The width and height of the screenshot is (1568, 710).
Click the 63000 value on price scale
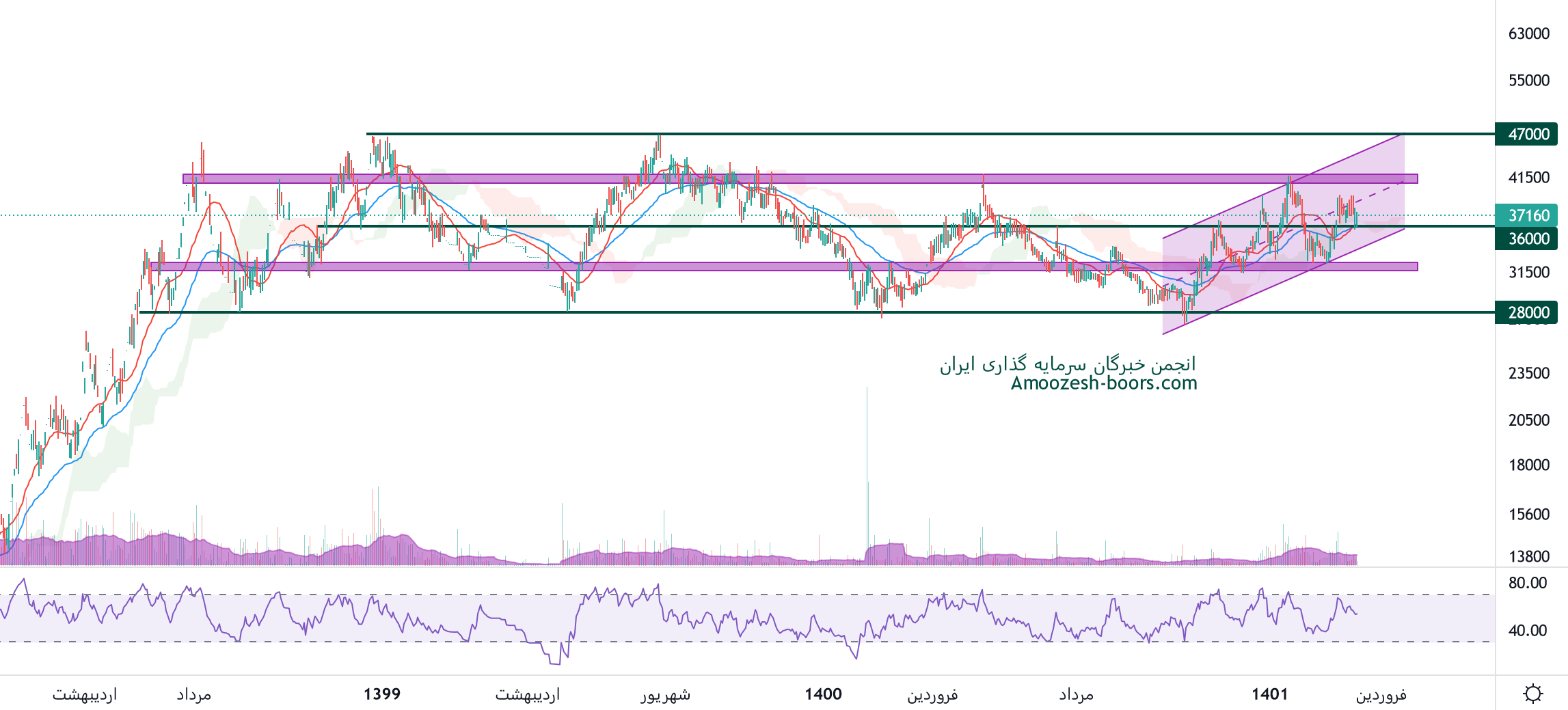(x=1528, y=33)
